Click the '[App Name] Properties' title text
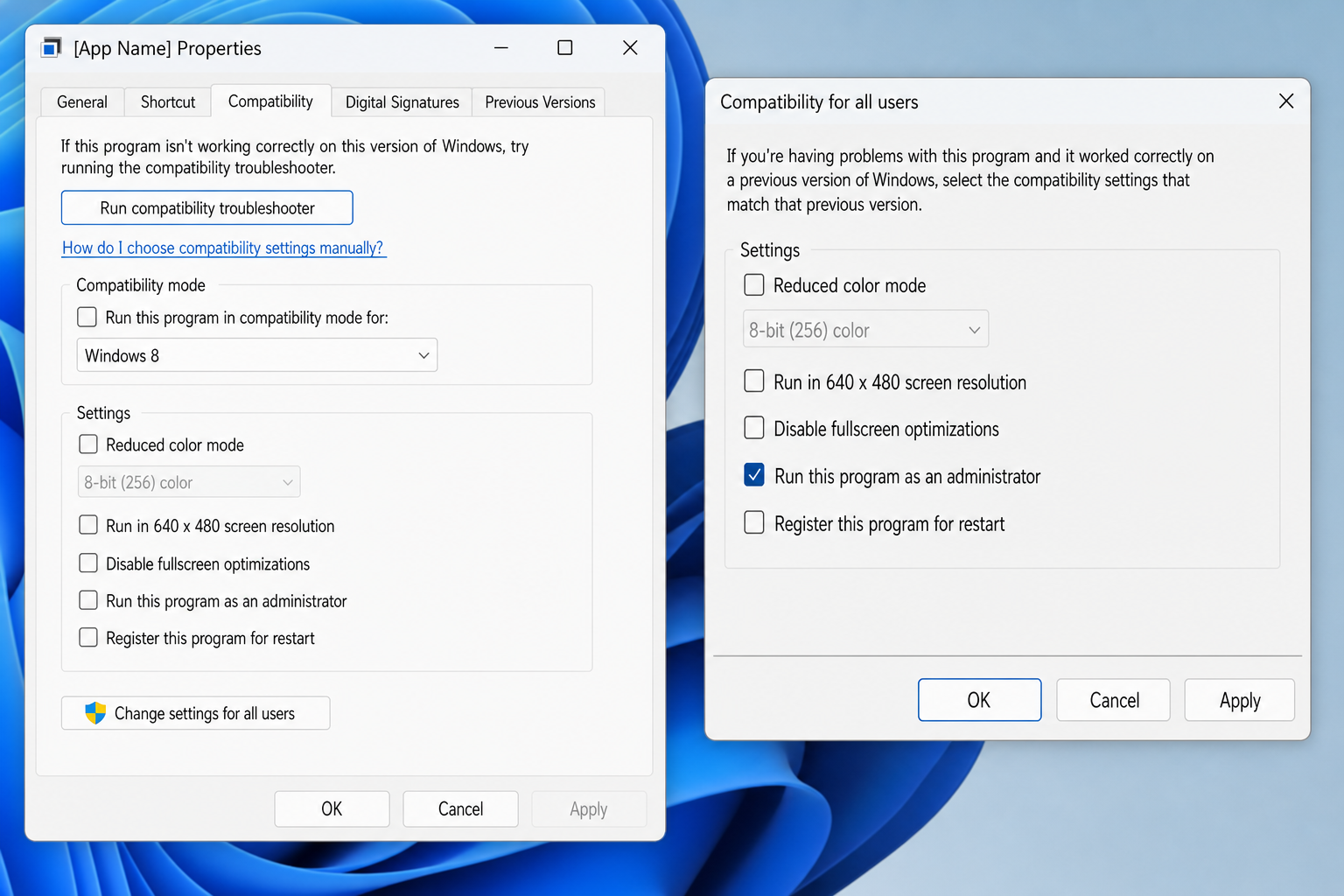 point(167,48)
